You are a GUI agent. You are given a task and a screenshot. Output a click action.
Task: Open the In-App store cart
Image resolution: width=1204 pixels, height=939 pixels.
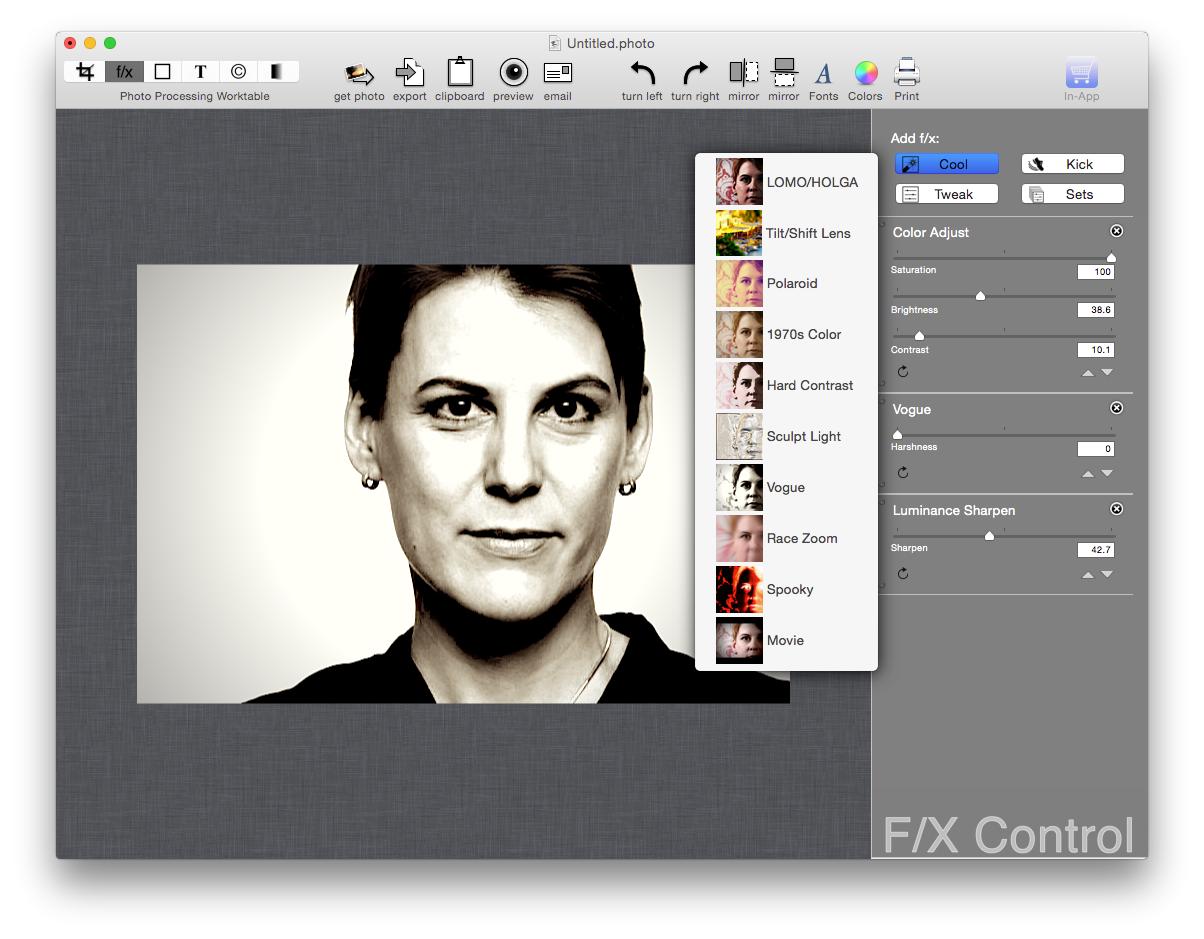[1081, 72]
